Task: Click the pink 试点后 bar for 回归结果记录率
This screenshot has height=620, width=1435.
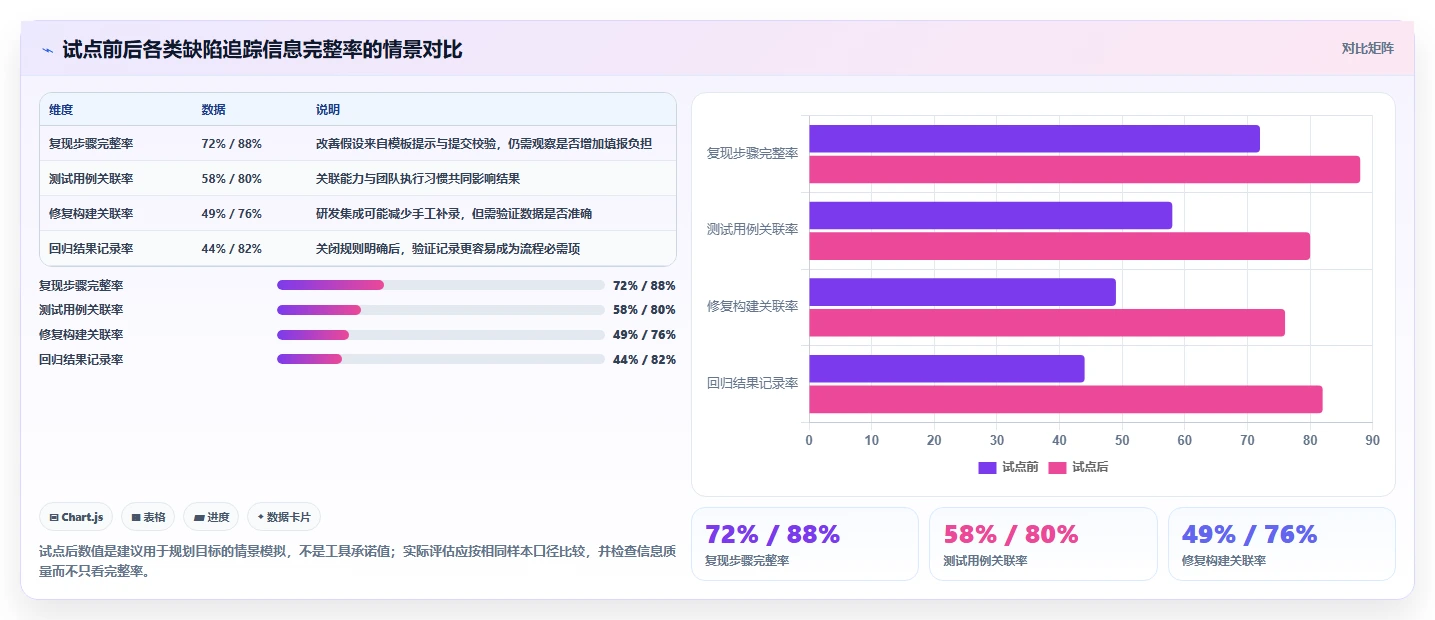Action: click(x=1065, y=399)
